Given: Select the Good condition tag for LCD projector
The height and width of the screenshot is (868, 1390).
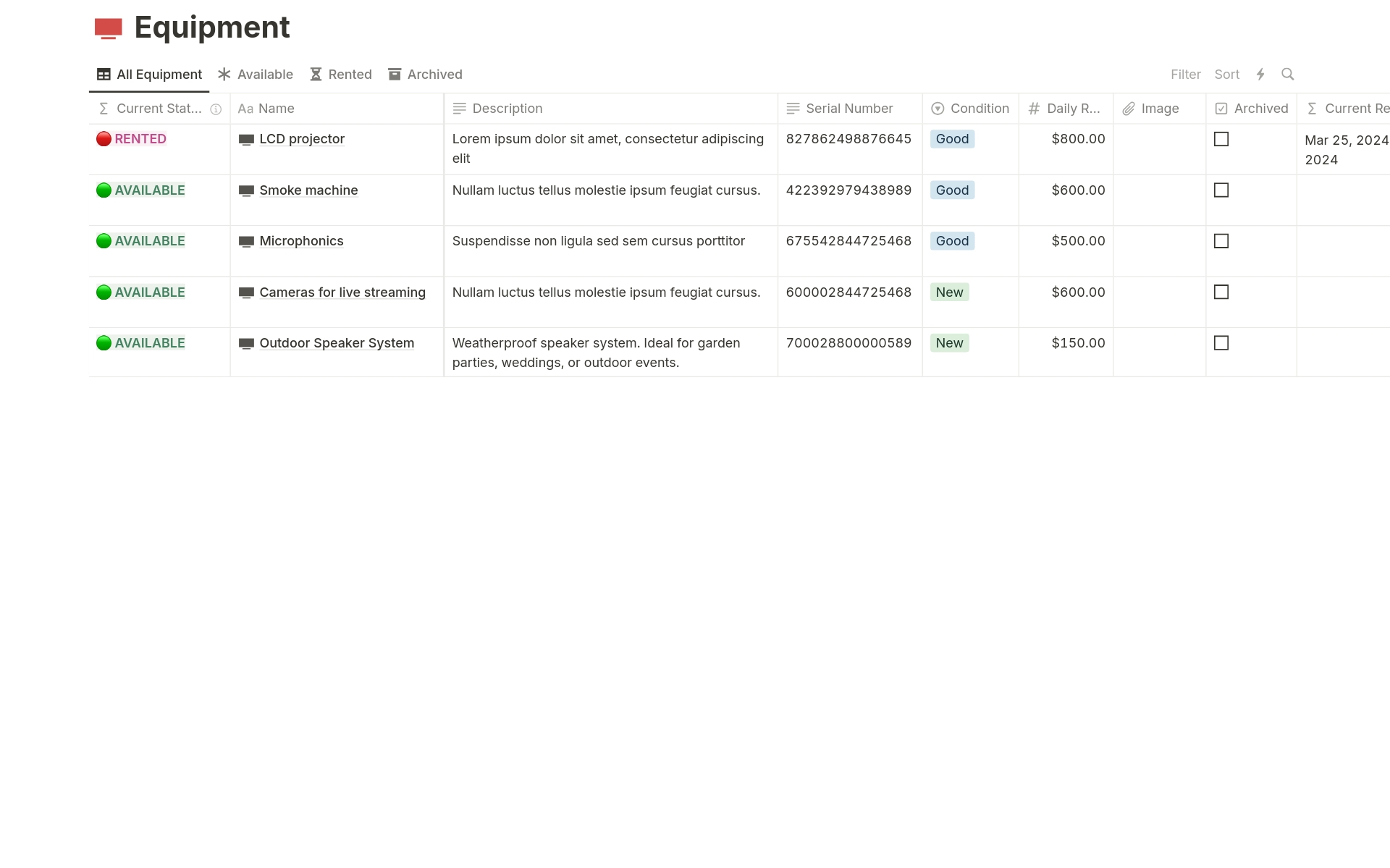Looking at the screenshot, I should [x=951, y=139].
